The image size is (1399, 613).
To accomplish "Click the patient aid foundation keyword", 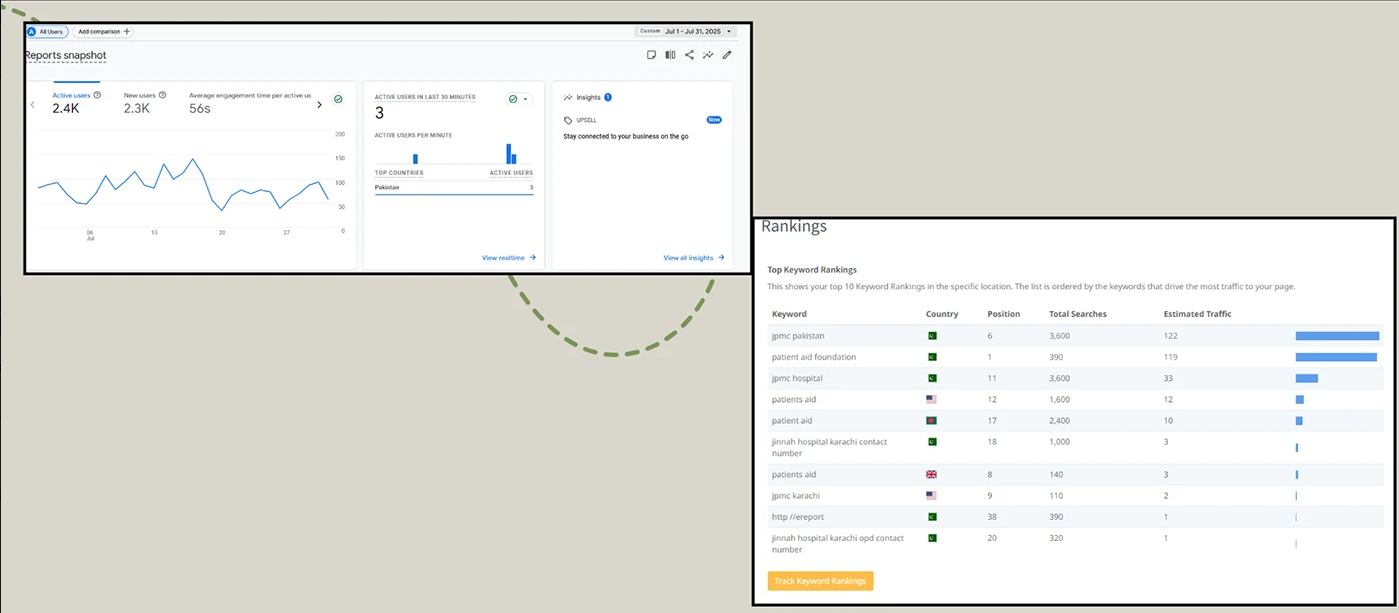I will 814,357.
